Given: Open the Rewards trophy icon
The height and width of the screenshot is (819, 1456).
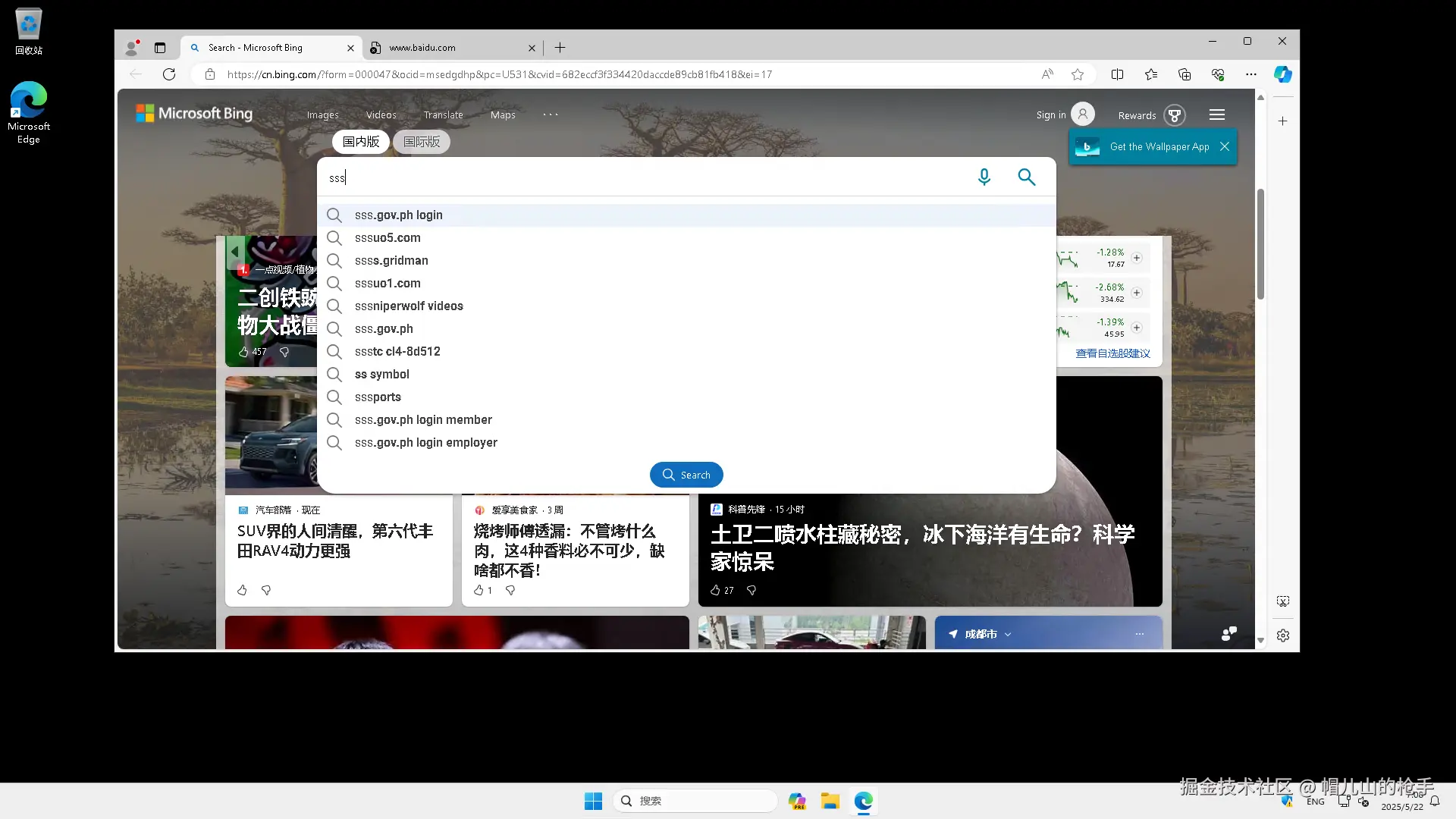Looking at the screenshot, I should [x=1174, y=115].
